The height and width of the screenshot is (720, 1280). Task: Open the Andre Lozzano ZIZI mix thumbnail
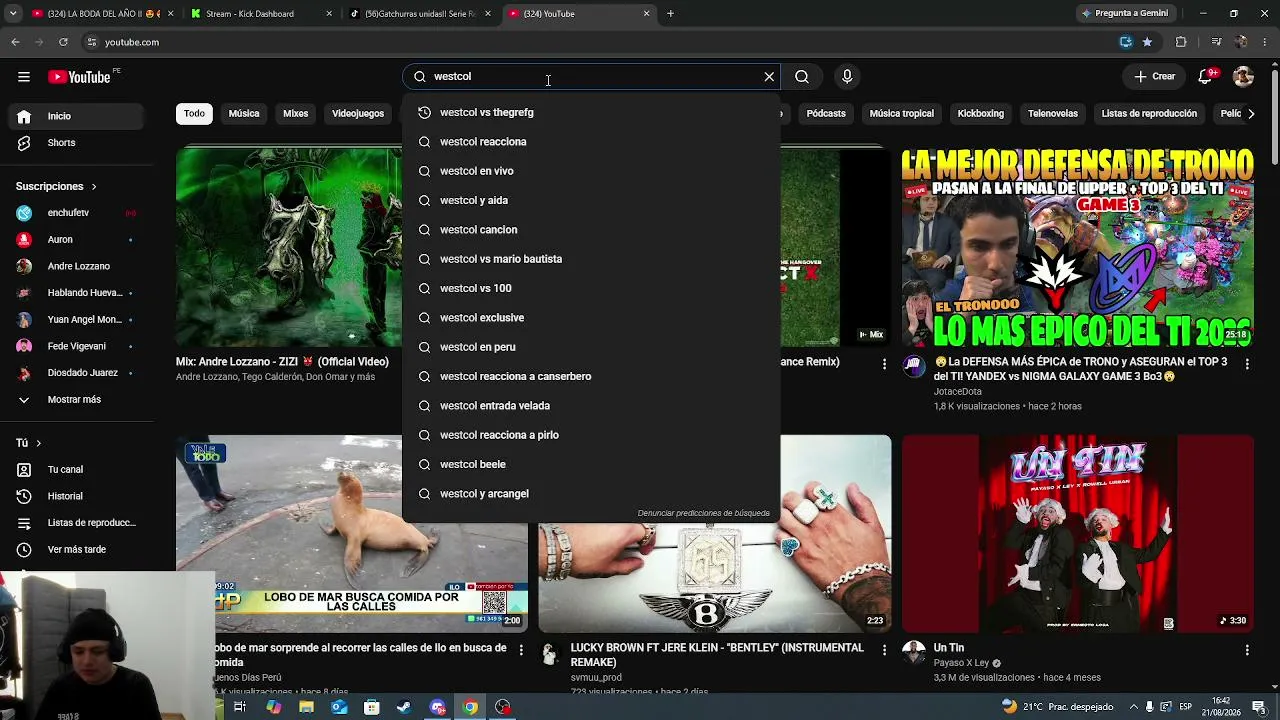[289, 247]
